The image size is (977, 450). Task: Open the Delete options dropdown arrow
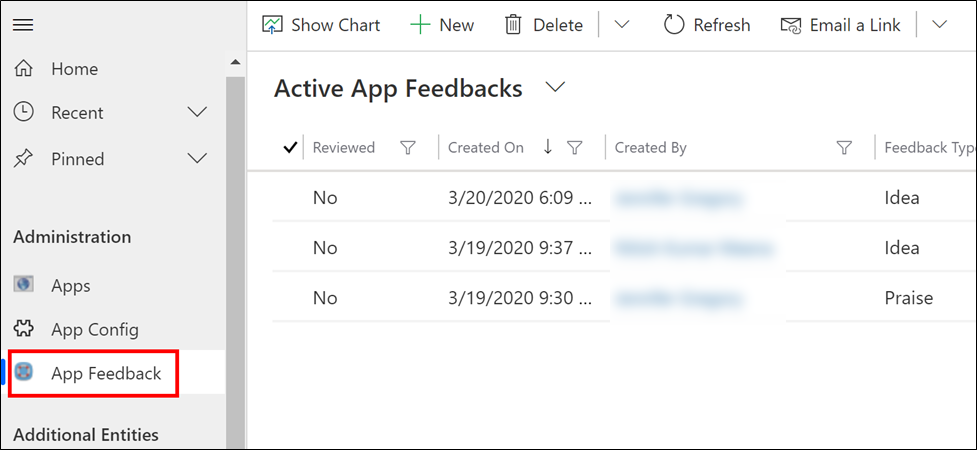click(x=622, y=25)
